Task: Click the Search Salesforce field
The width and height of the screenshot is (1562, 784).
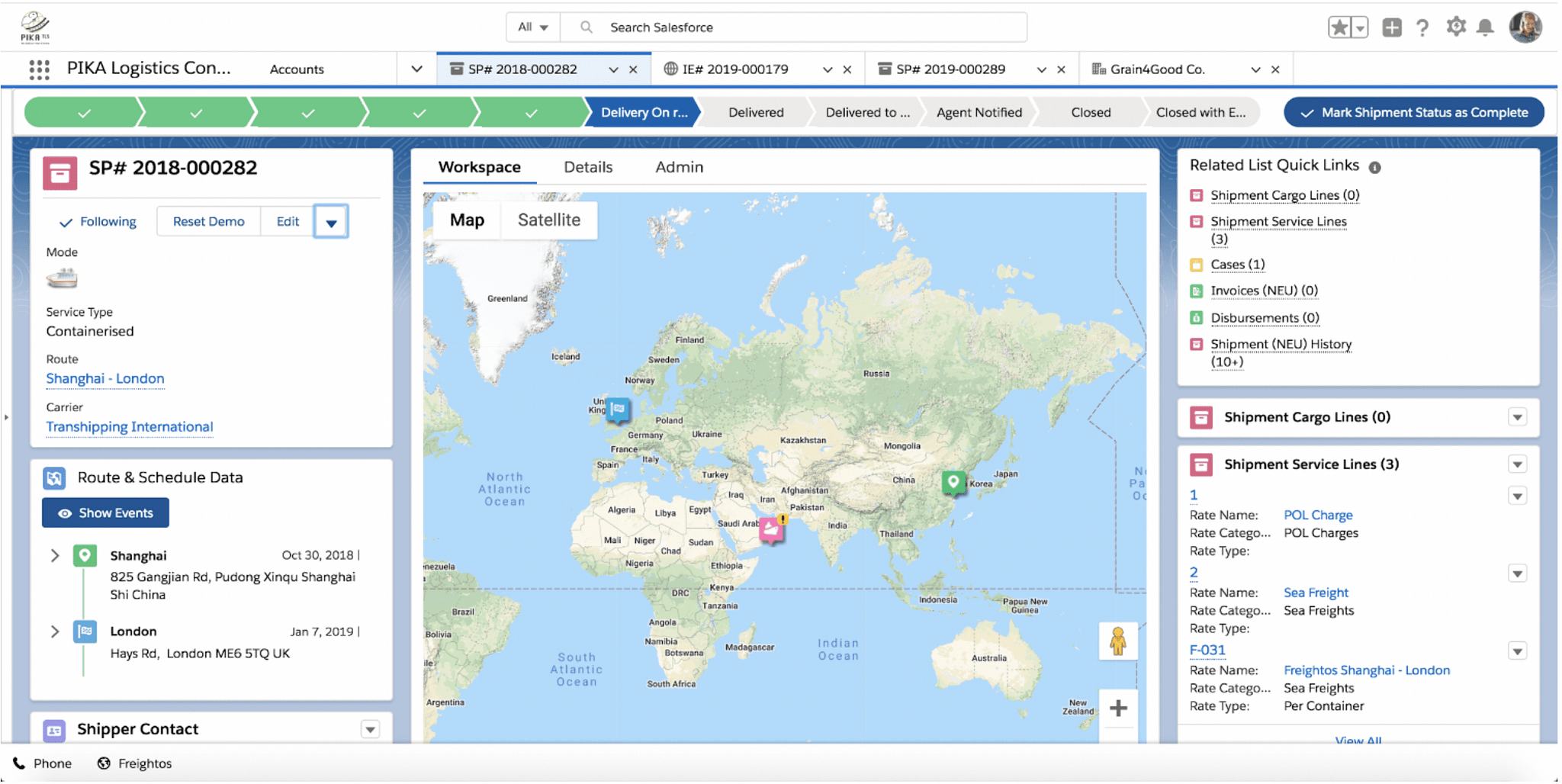Action: [794, 27]
